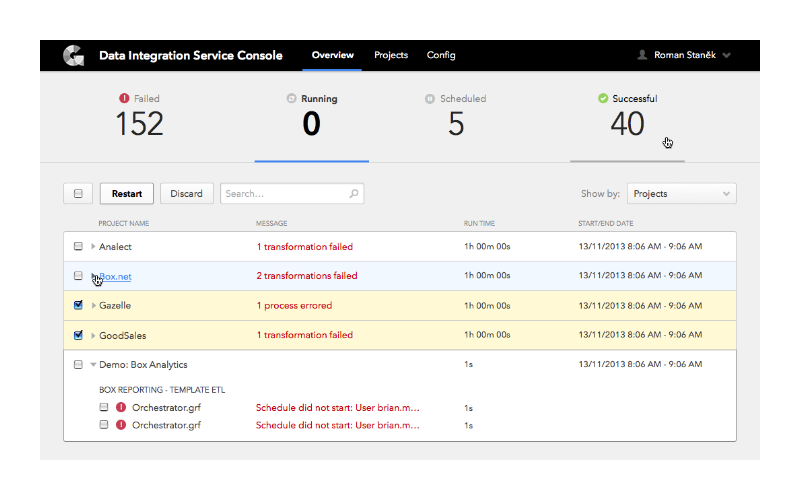Image resolution: width=800 pixels, height=500 pixels.
Task: Click the Restart button
Action: coord(127,193)
